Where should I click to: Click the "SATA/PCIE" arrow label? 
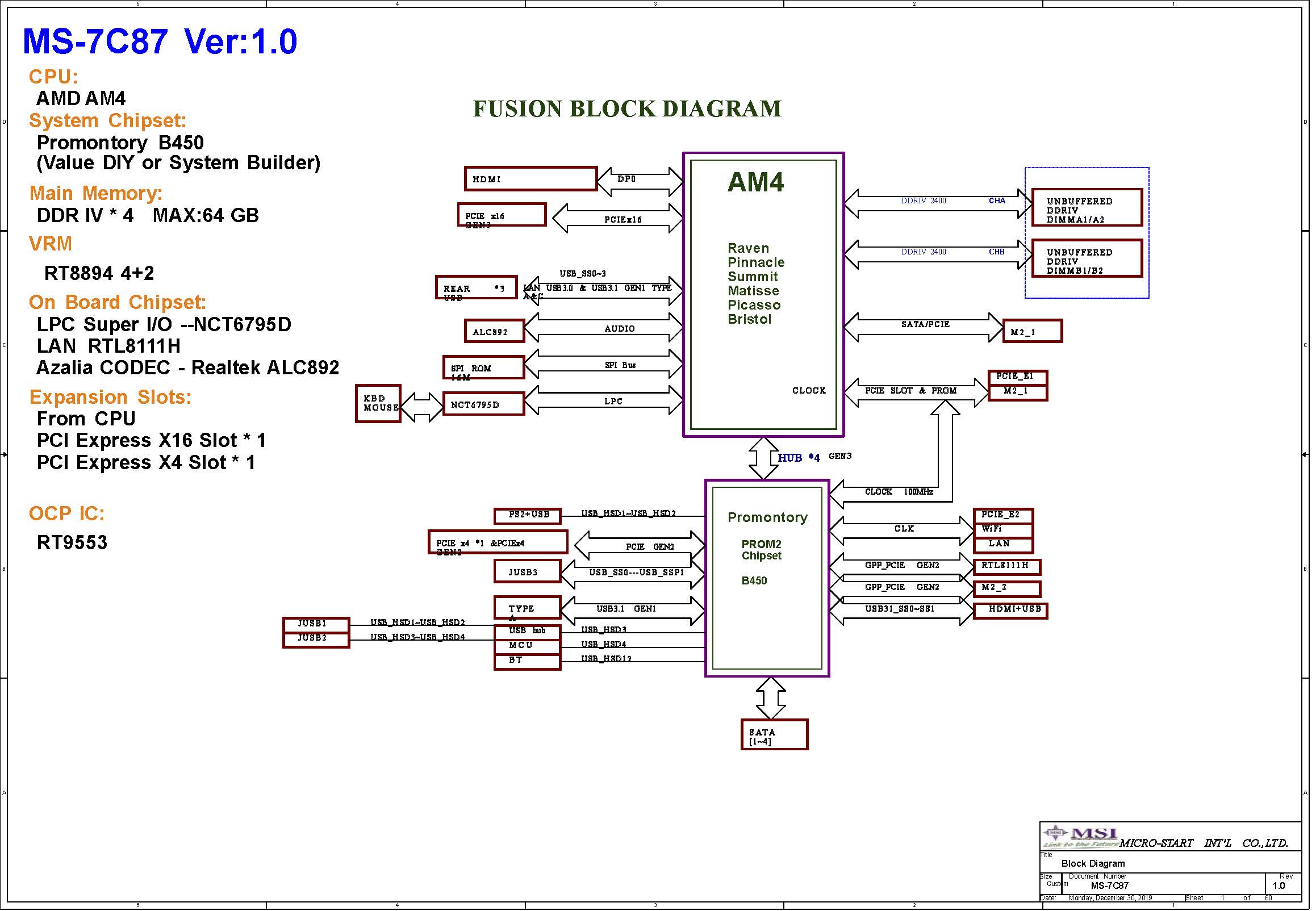925,324
